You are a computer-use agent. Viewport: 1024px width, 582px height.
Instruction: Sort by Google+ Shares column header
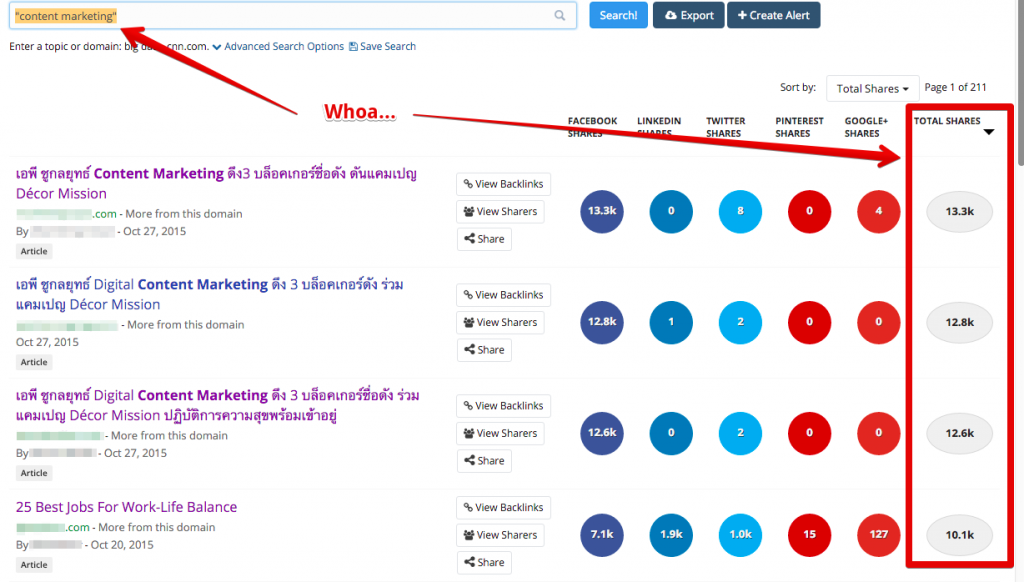(x=866, y=127)
